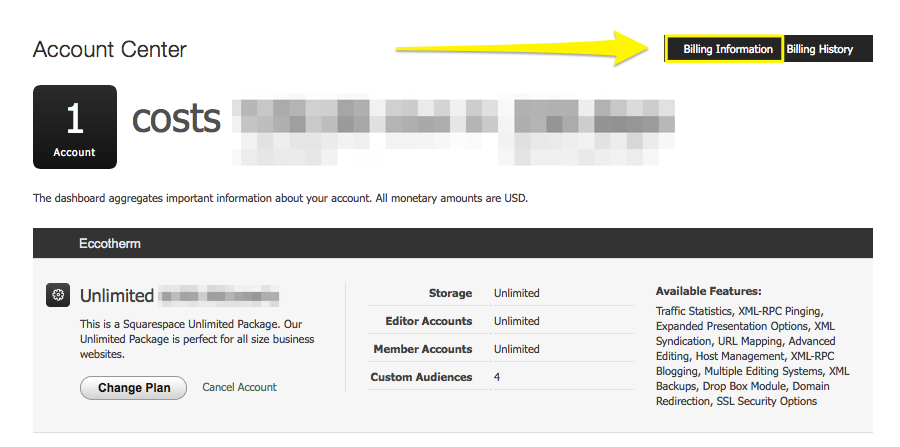Image resolution: width=900 pixels, height=447 pixels.
Task: Click the Available Features heading
Action: point(708,290)
